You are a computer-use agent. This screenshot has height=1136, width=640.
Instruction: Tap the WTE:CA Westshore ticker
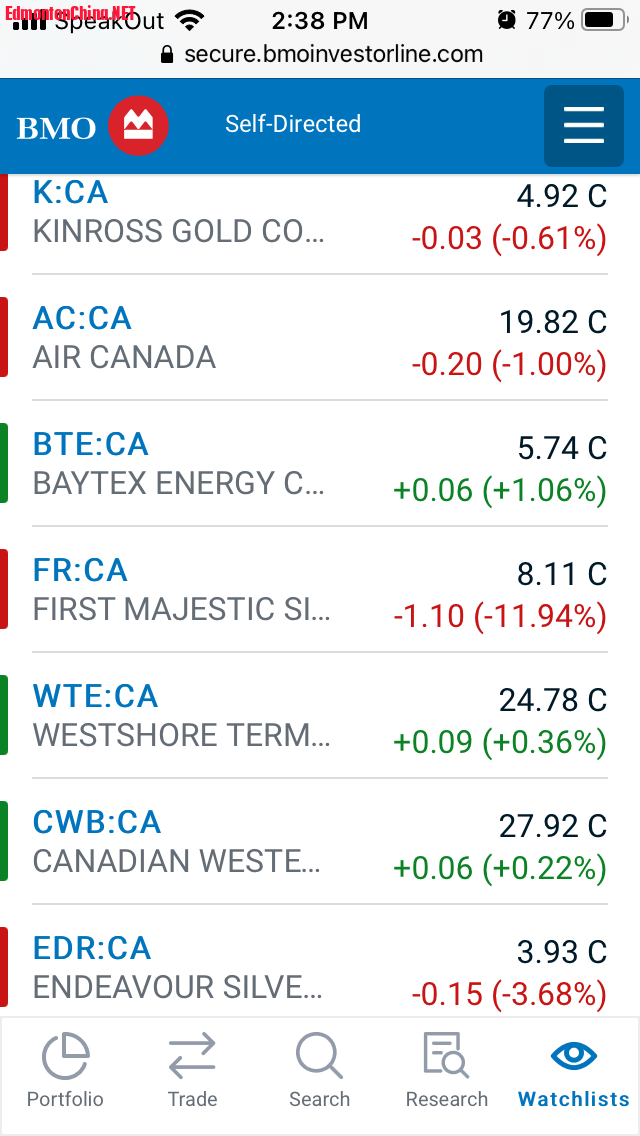pyautogui.click(x=95, y=696)
